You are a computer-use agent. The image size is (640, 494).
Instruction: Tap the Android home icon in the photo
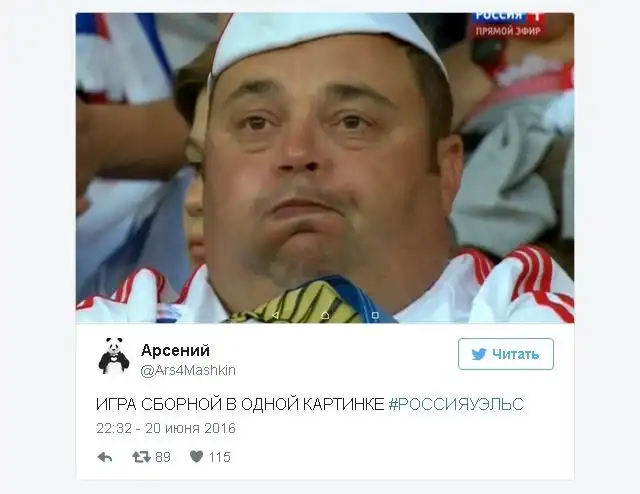click(325, 315)
